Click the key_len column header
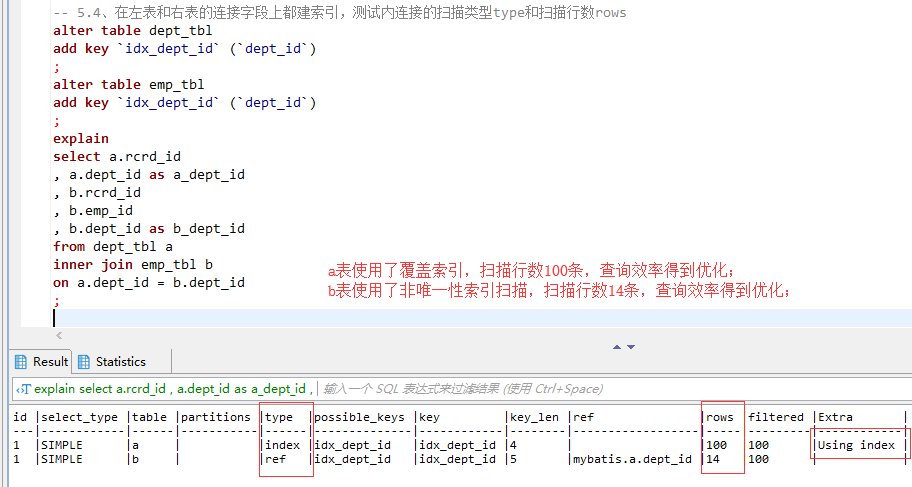The image size is (912, 487). tap(534, 417)
